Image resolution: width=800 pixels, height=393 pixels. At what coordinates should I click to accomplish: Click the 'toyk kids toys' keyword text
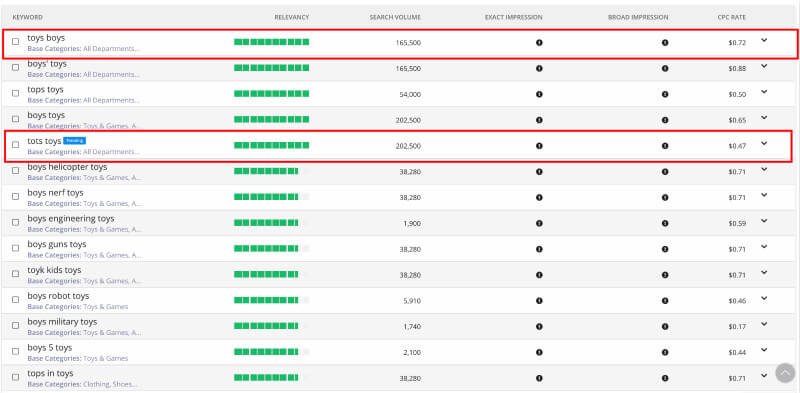coord(54,270)
